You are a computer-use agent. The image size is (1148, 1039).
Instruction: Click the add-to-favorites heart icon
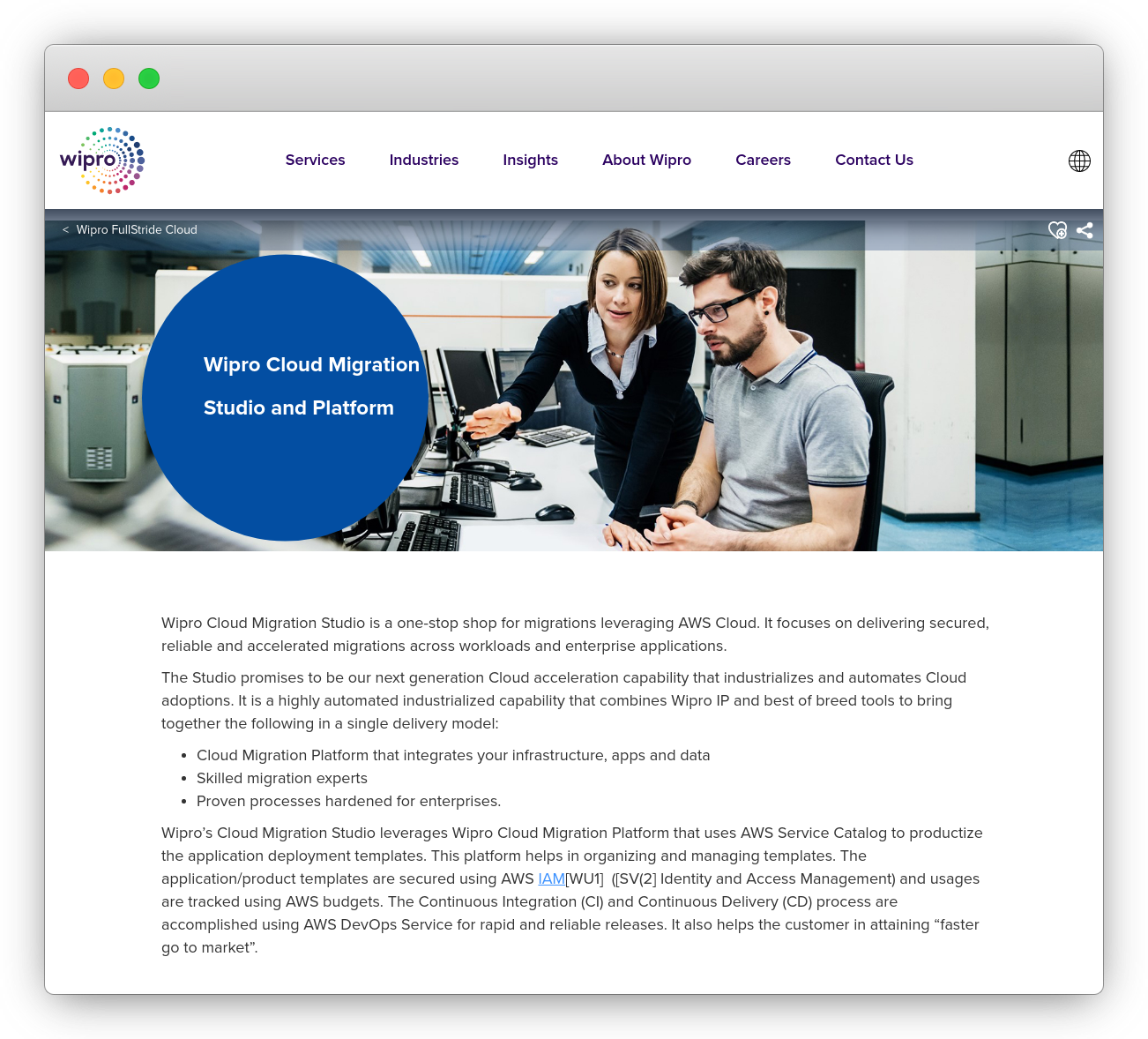[x=1057, y=230]
